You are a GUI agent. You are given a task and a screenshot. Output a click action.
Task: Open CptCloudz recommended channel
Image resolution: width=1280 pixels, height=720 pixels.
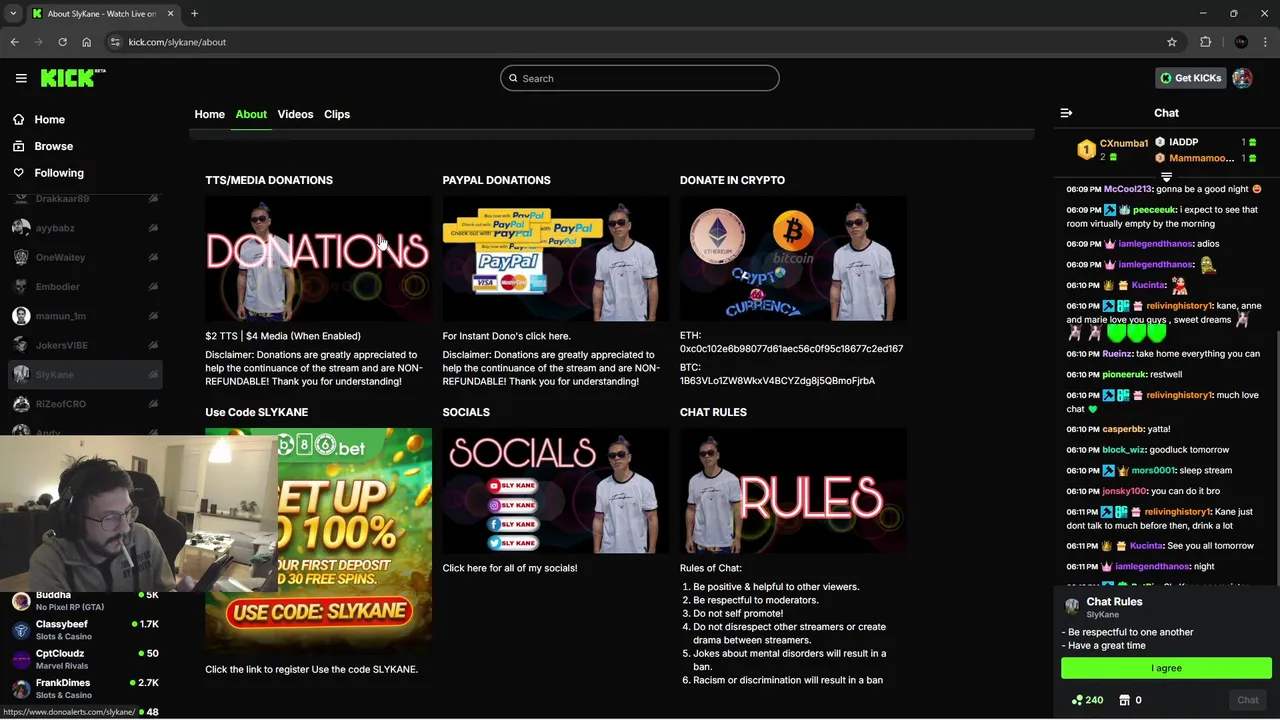(x=85, y=659)
